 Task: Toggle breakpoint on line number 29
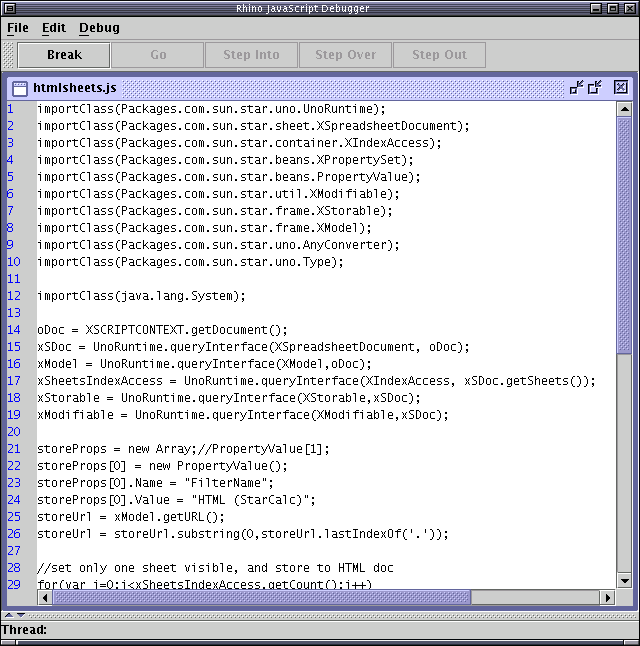click(x=14, y=584)
